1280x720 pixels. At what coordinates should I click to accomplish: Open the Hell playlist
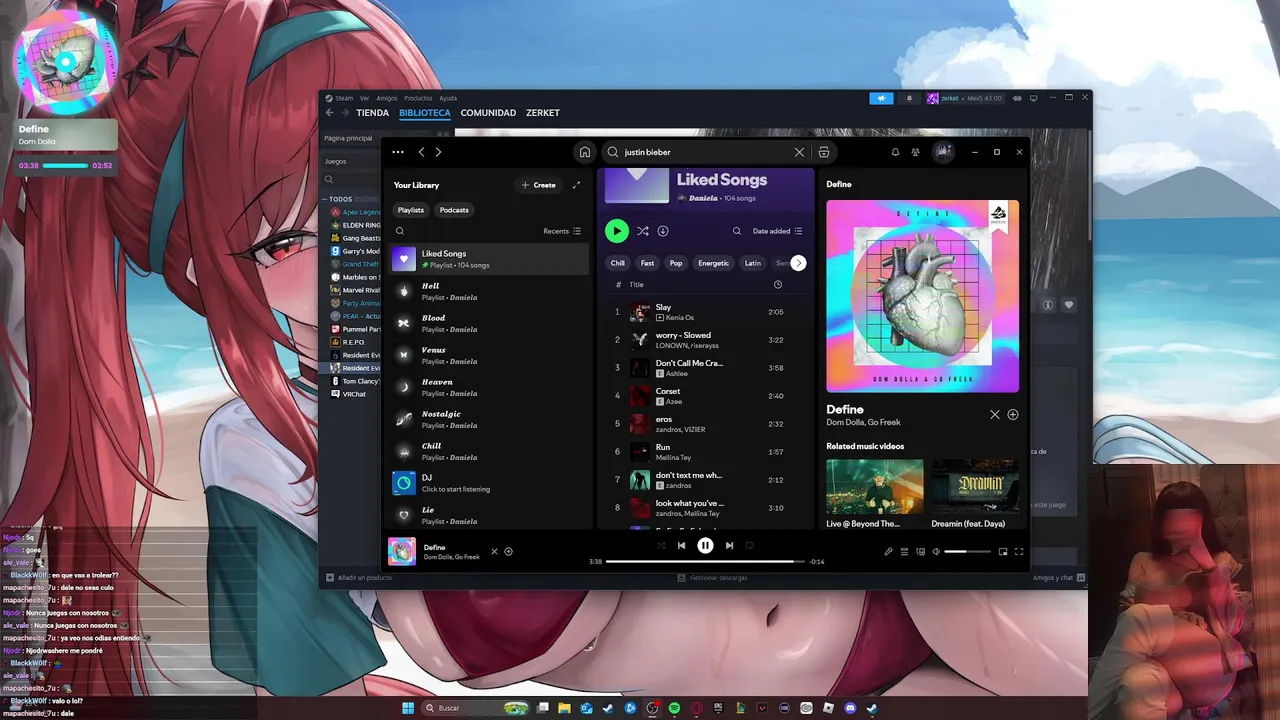click(489, 291)
